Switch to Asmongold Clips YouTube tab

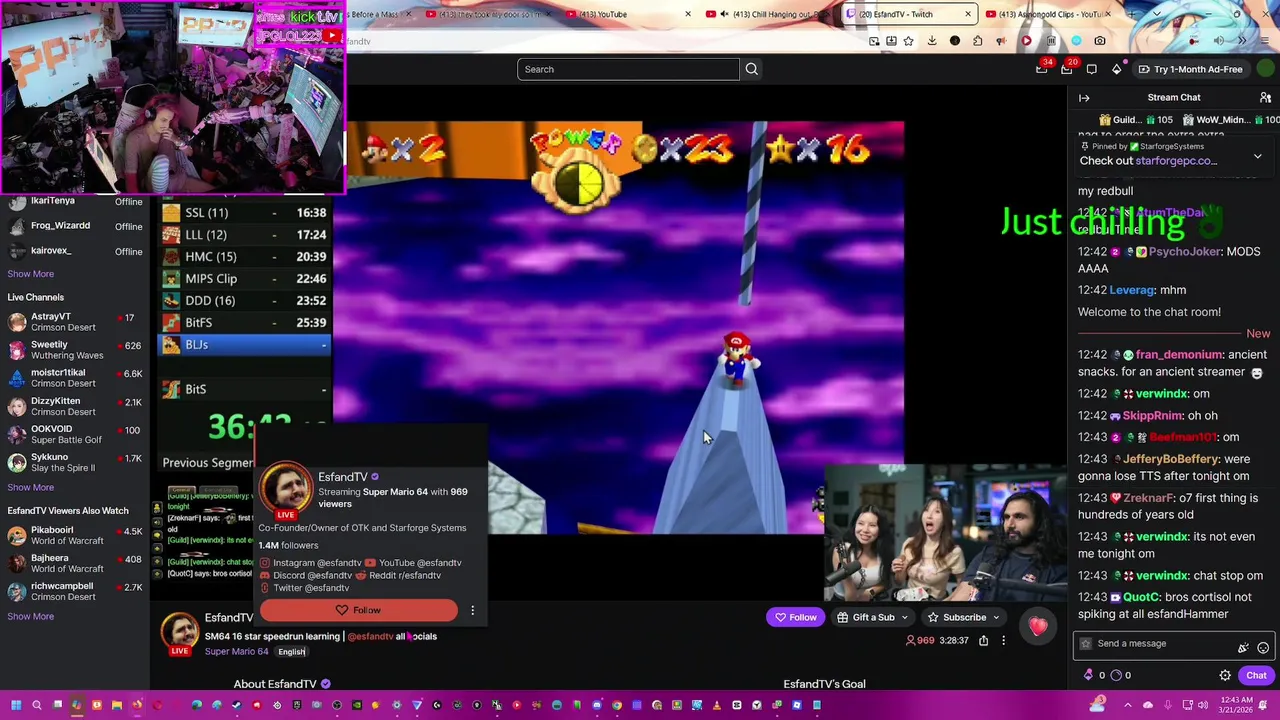tap(1046, 14)
